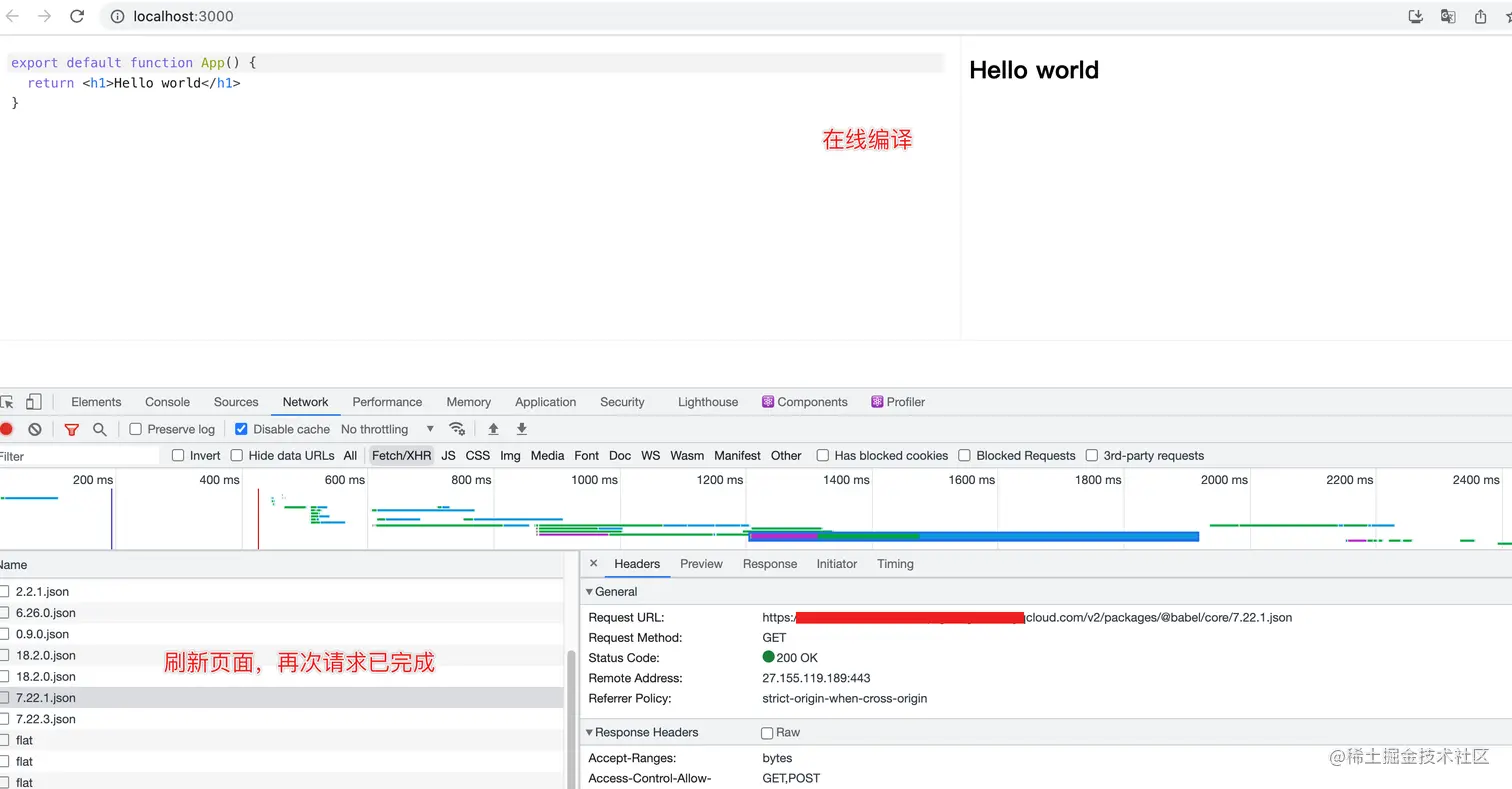
Task: Open the network request filter funnel
Action: [71, 428]
